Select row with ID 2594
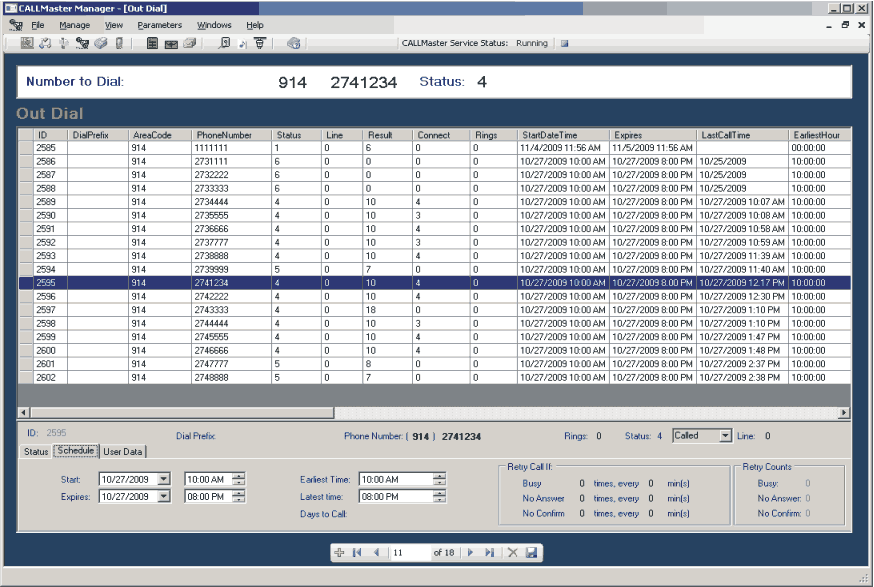The width and height of the screenshot is (874, 587). click(435, 269)
